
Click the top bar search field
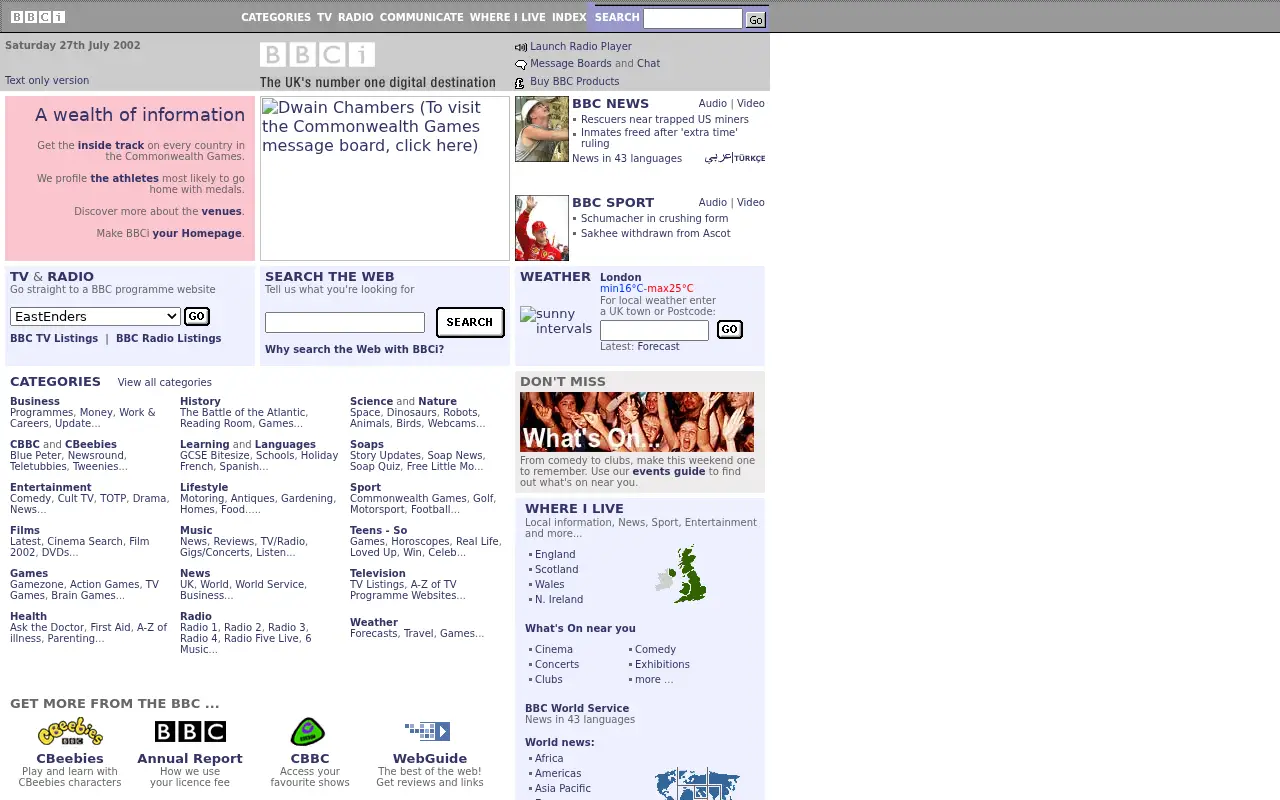coord(693,19)
